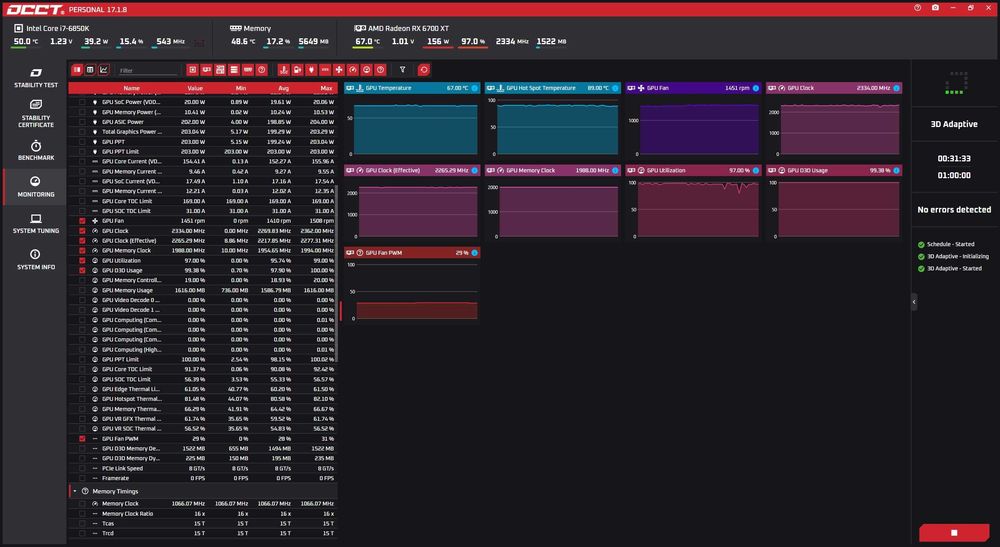The image size is (1000, 547).
Task: Open help question mark in title bar
Action: click(x=917, y=8)
